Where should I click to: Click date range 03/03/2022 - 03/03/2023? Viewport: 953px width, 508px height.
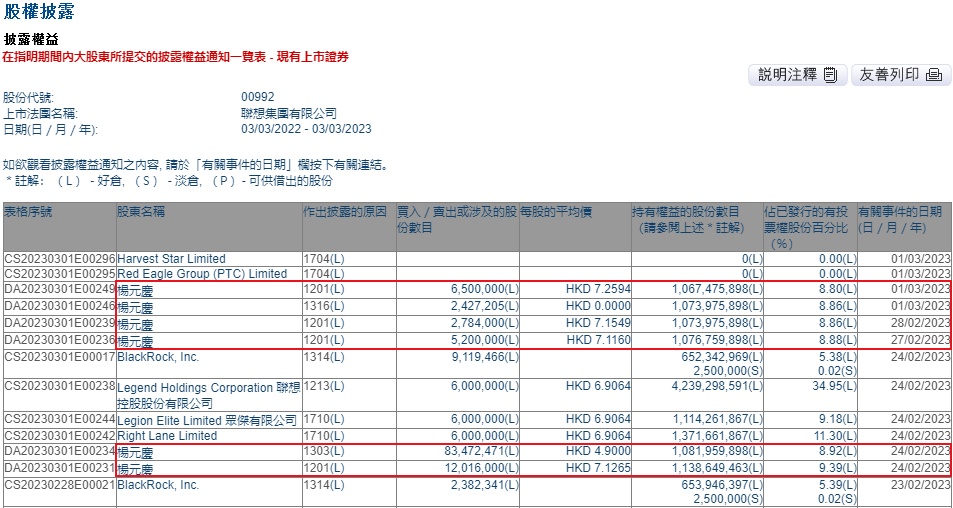306,129
